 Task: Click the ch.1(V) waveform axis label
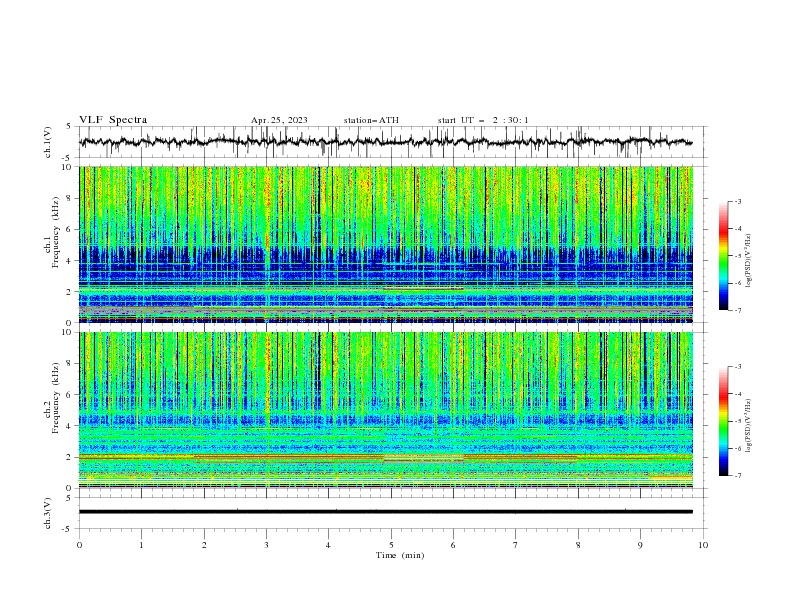(48, 142)
